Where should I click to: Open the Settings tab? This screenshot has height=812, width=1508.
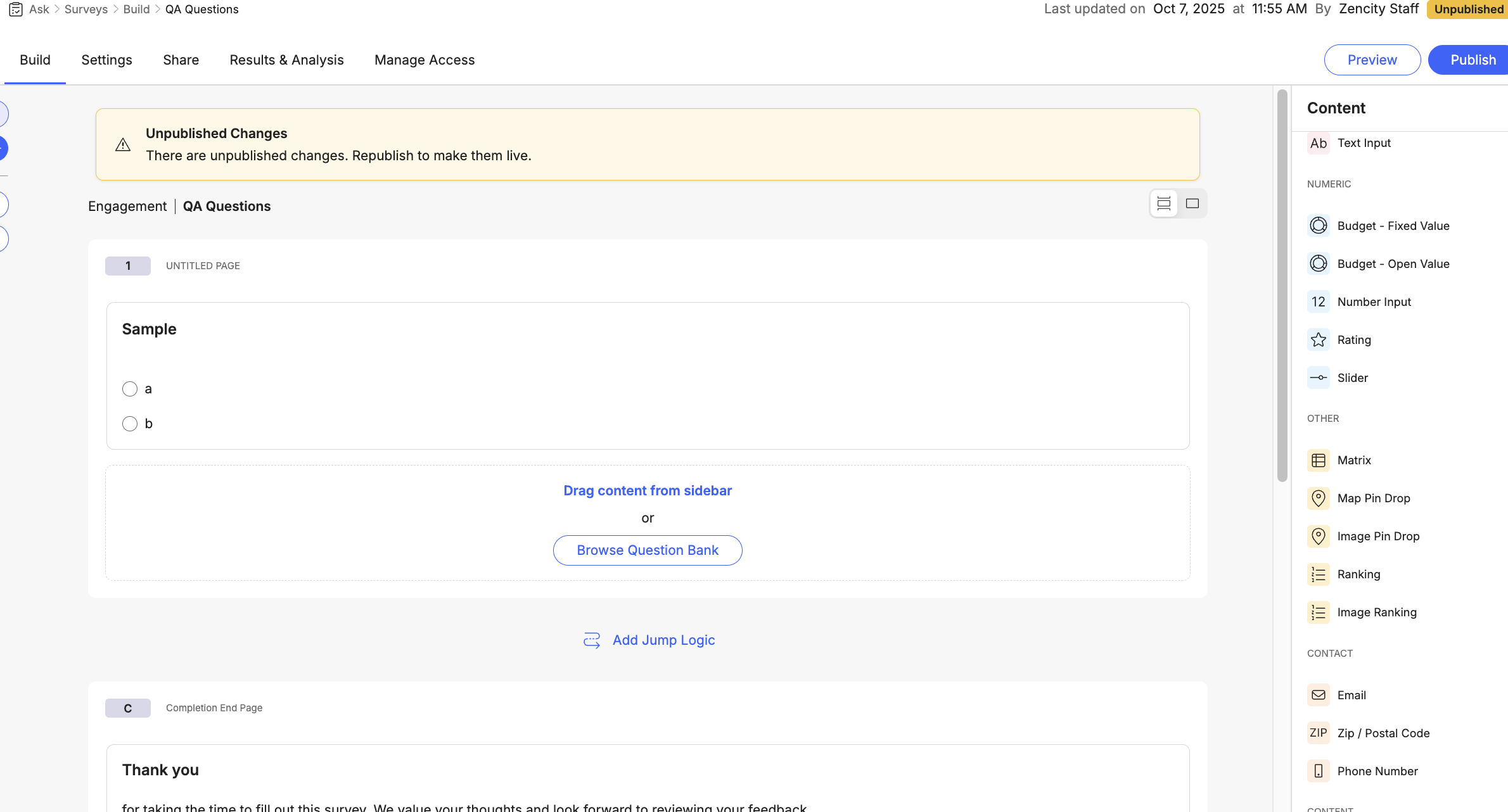click(106, 60)
